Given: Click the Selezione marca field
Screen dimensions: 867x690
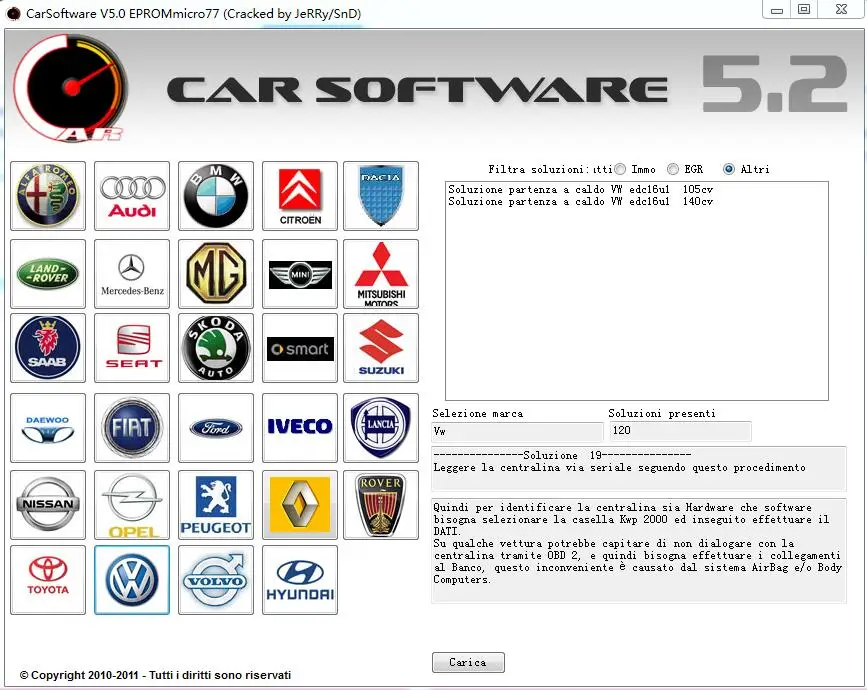Looking at the screenshot, I should (x=517, y=431).
